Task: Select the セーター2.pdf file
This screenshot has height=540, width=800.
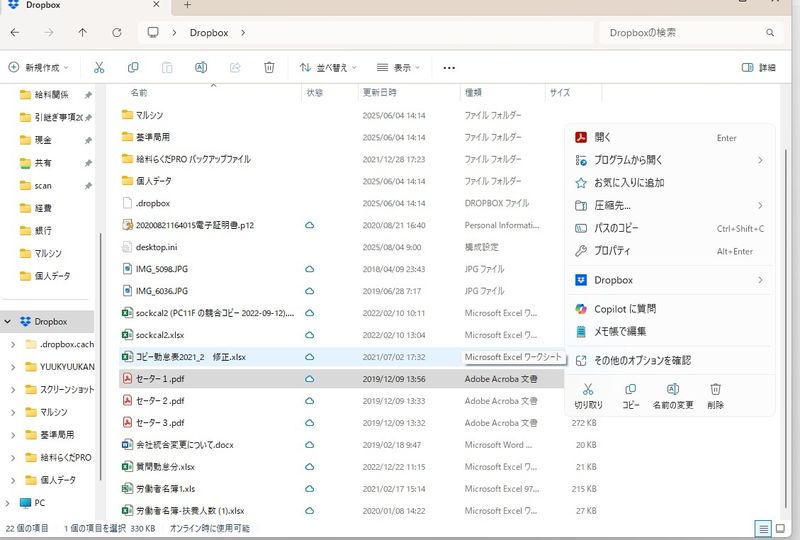Action: point(160,401)
